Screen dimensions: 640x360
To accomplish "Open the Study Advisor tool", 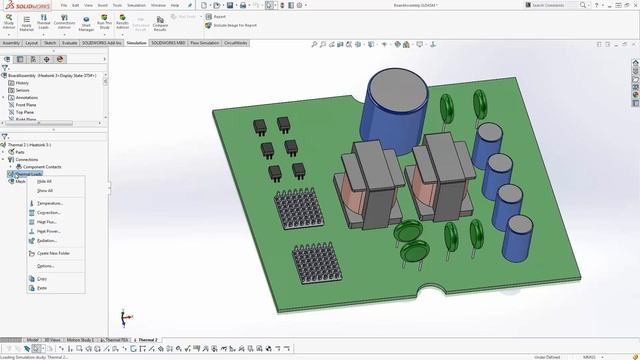I will (9, 22).
